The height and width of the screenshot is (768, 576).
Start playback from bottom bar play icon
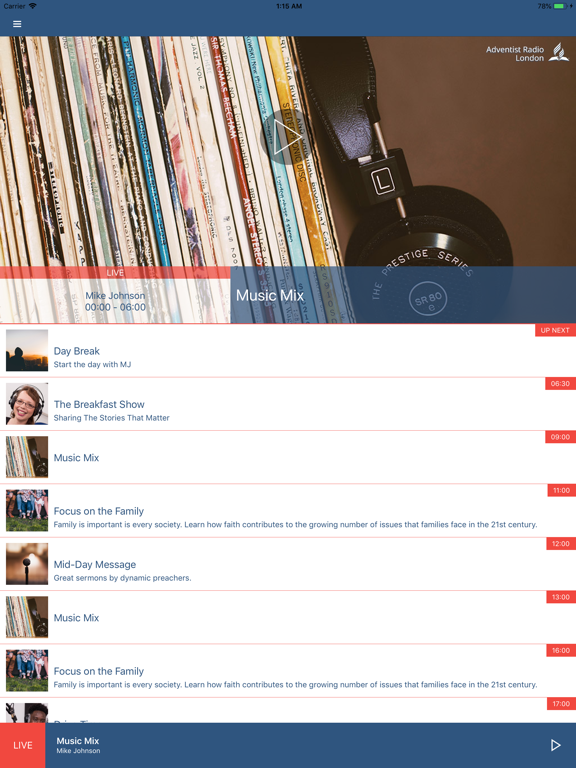555,745
